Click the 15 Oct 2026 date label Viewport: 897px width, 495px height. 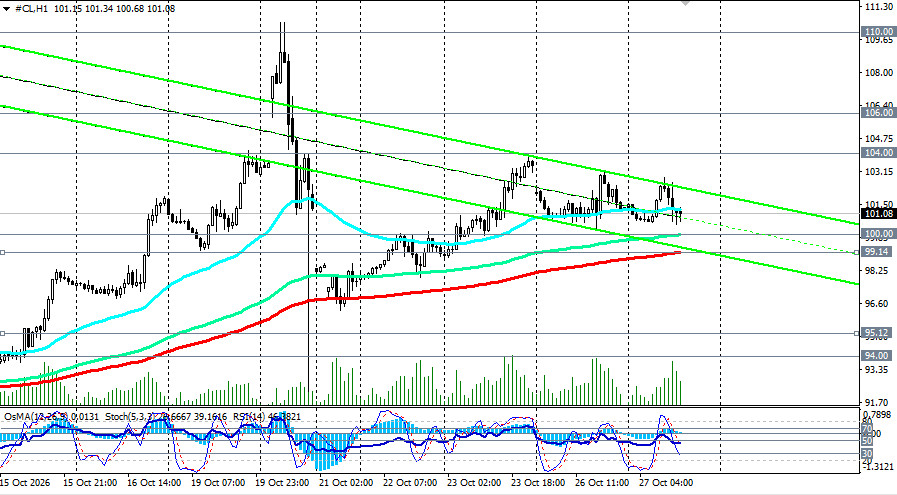tap(25, 483)
